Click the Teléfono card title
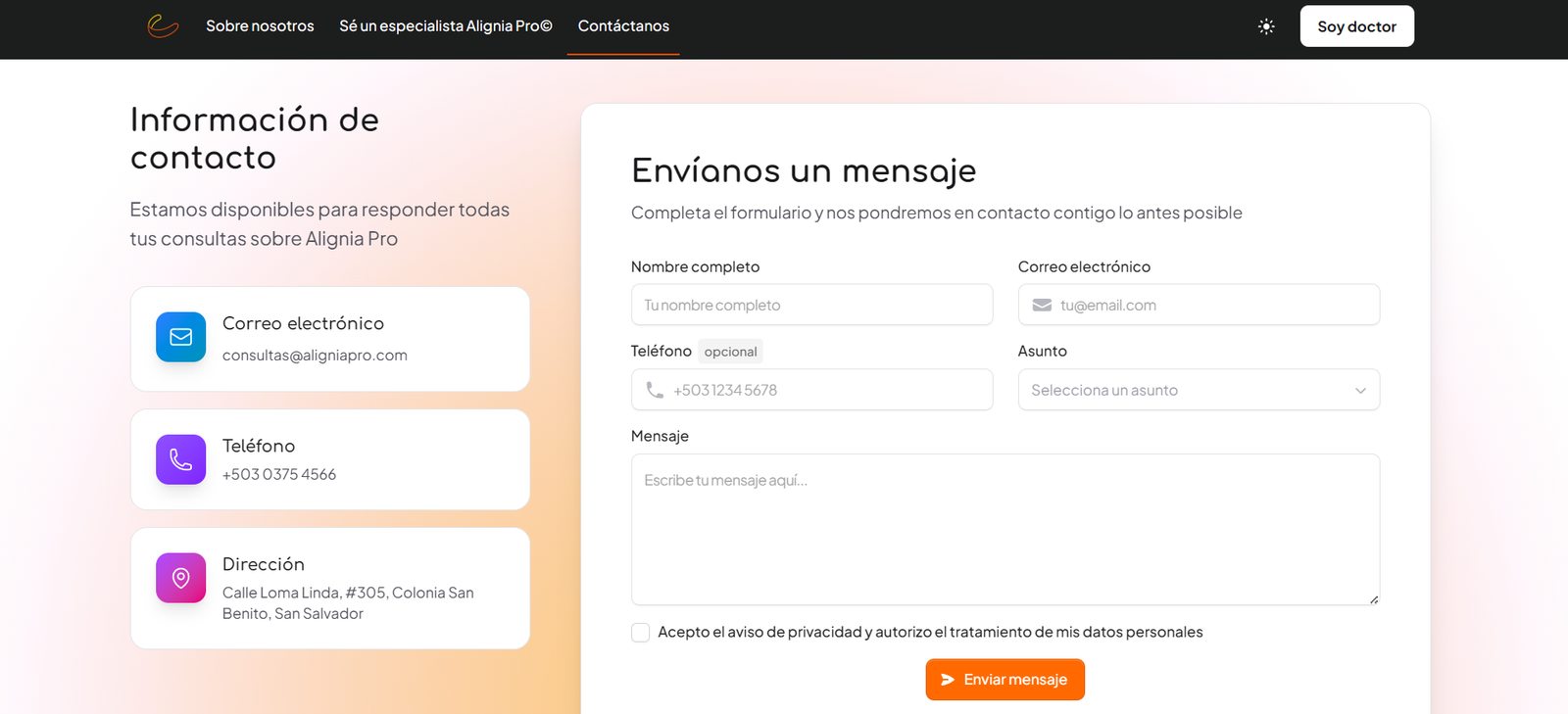The image size is (1568, 714). pos(259,446)
